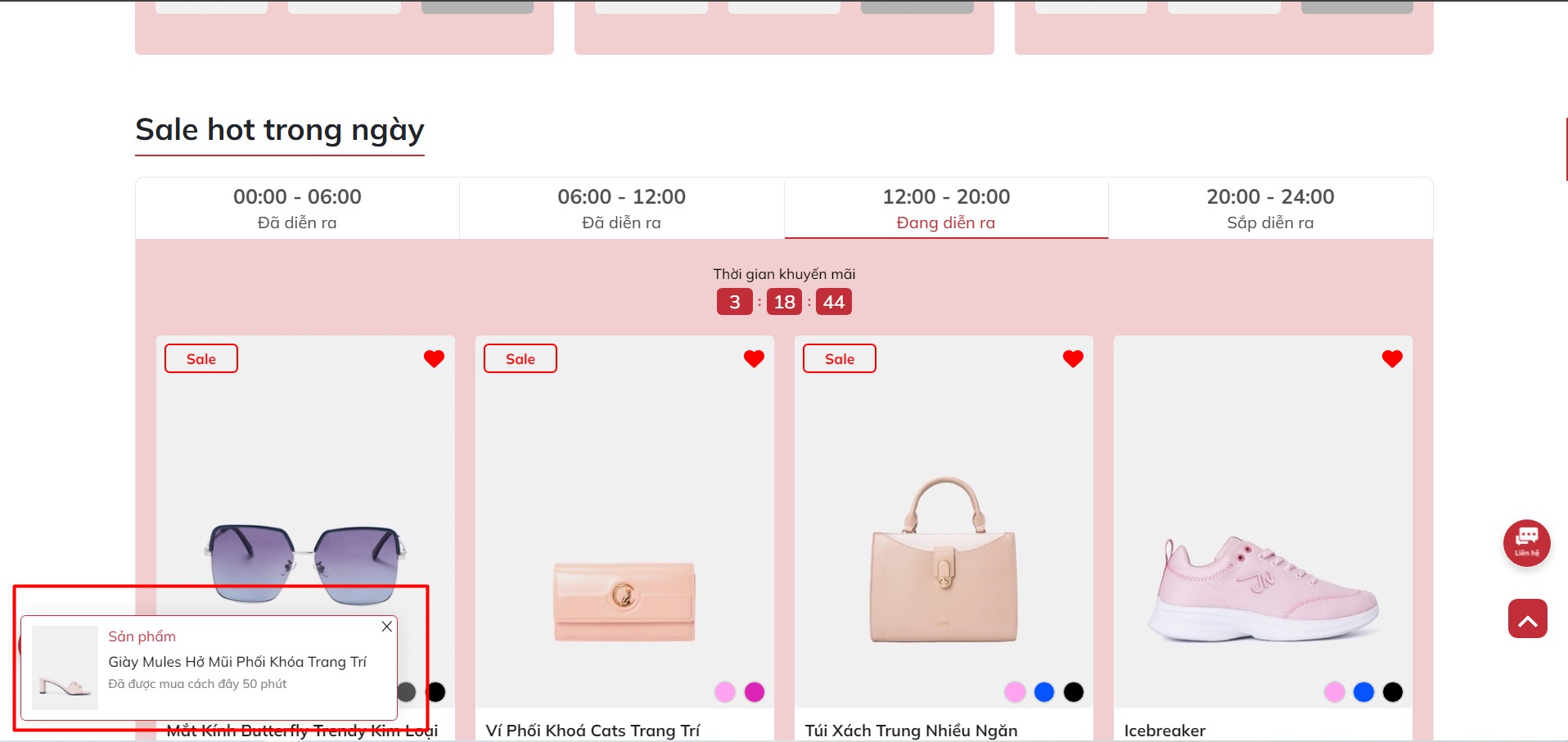Click the Sale badge on the handbag card

point(840,358)
